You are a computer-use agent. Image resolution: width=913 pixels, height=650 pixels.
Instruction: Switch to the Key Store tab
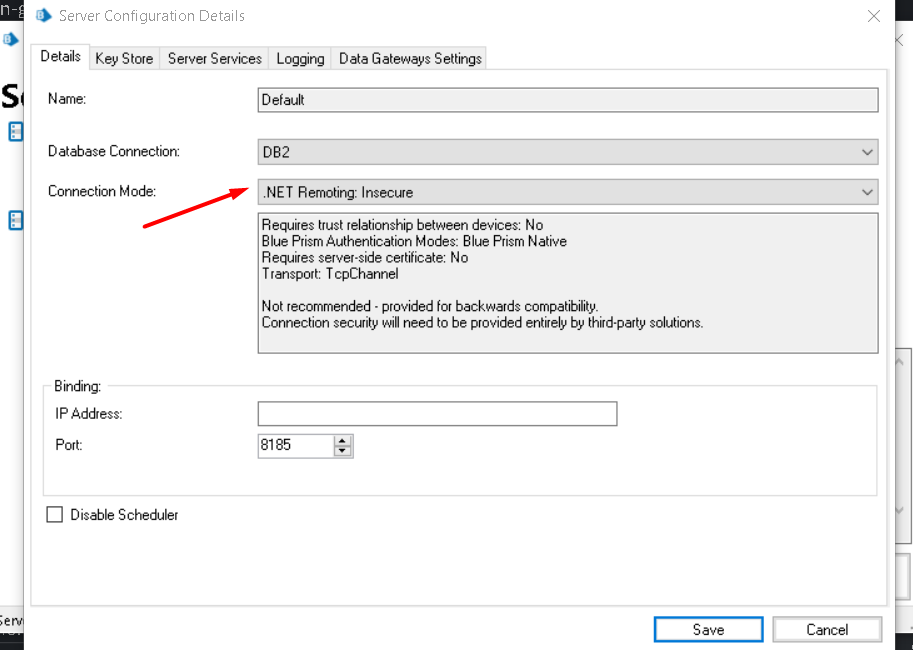[x=124, y=58]
